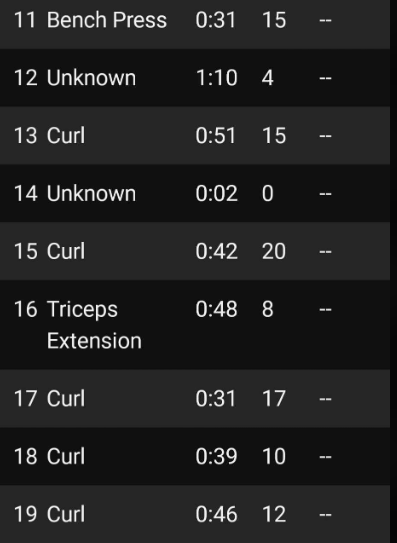Select the set 13 Curl row
Image resolution: width=397 pixels, height=543 pixels.
tap(195, 135)
